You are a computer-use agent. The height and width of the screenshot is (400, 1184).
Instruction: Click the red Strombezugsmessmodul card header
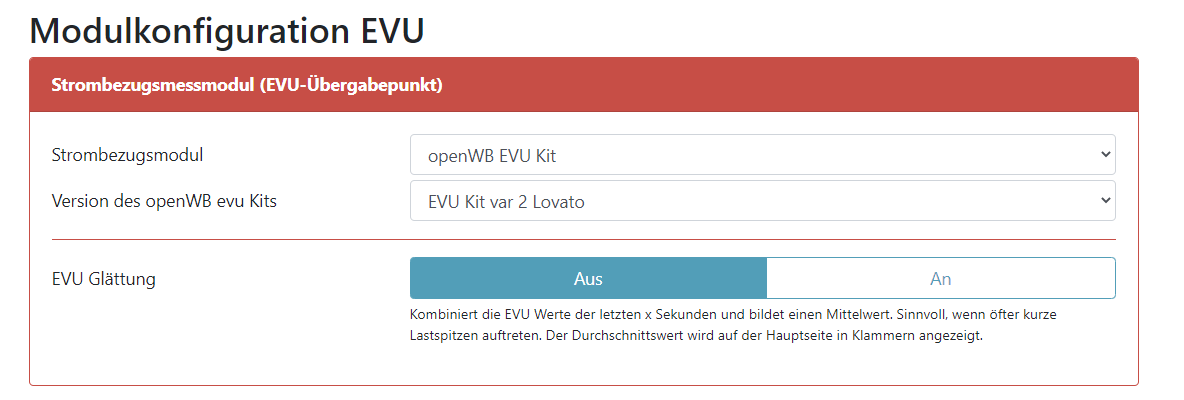[x=584, y=85]
